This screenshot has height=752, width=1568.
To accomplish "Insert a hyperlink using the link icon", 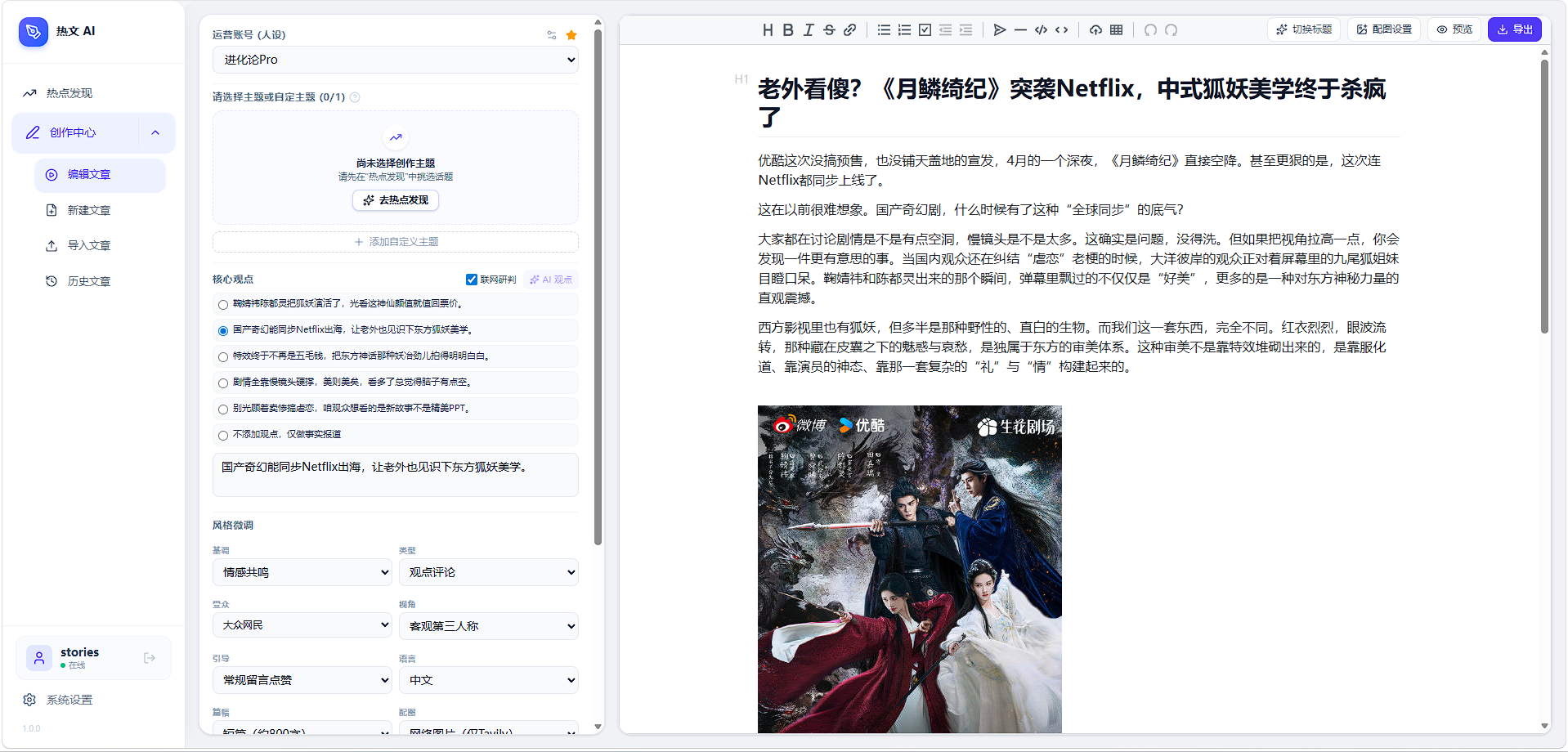I will click(849, 29).
